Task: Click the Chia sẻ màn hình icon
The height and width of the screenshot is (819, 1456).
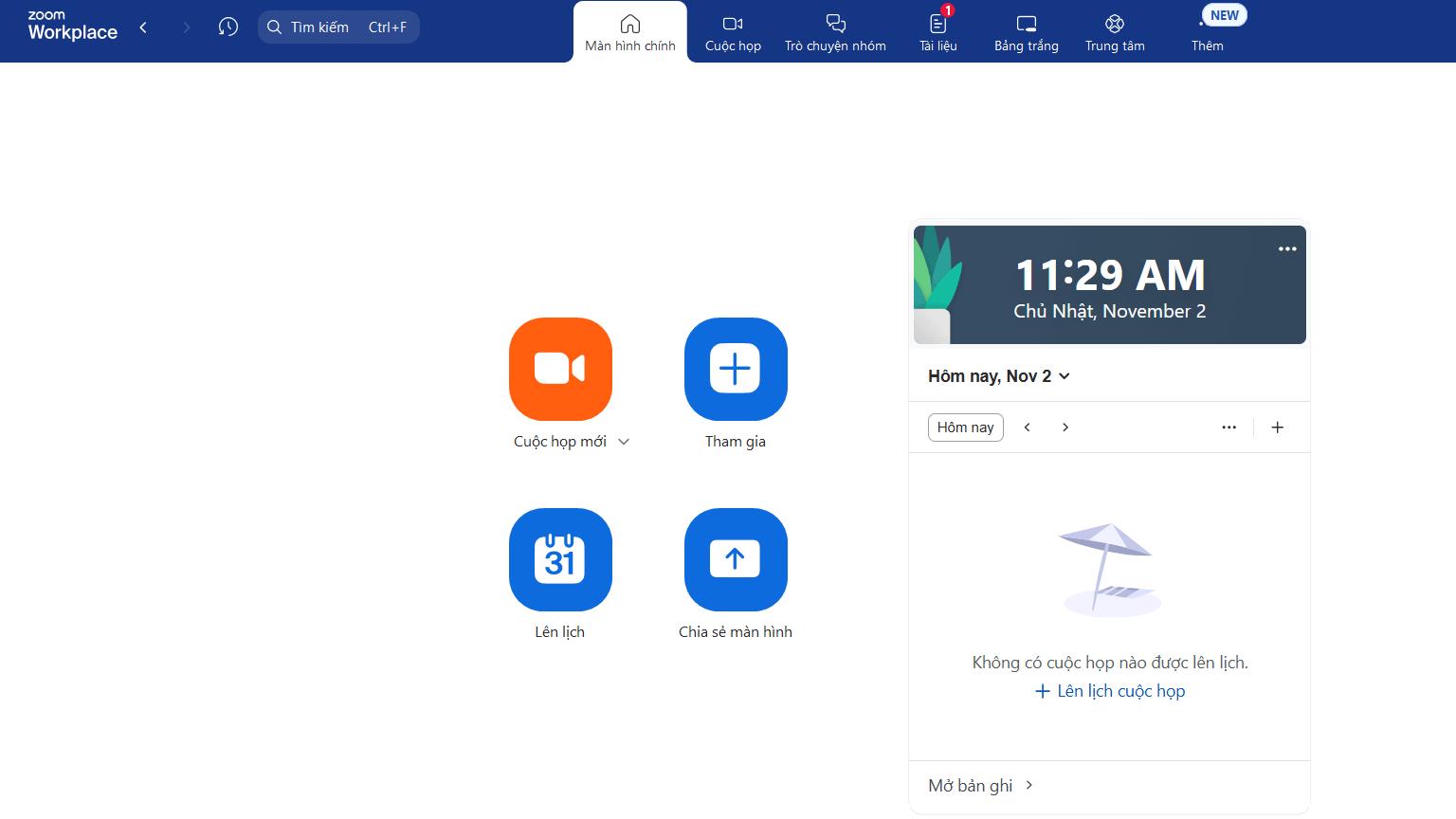Action: (736, 559)
